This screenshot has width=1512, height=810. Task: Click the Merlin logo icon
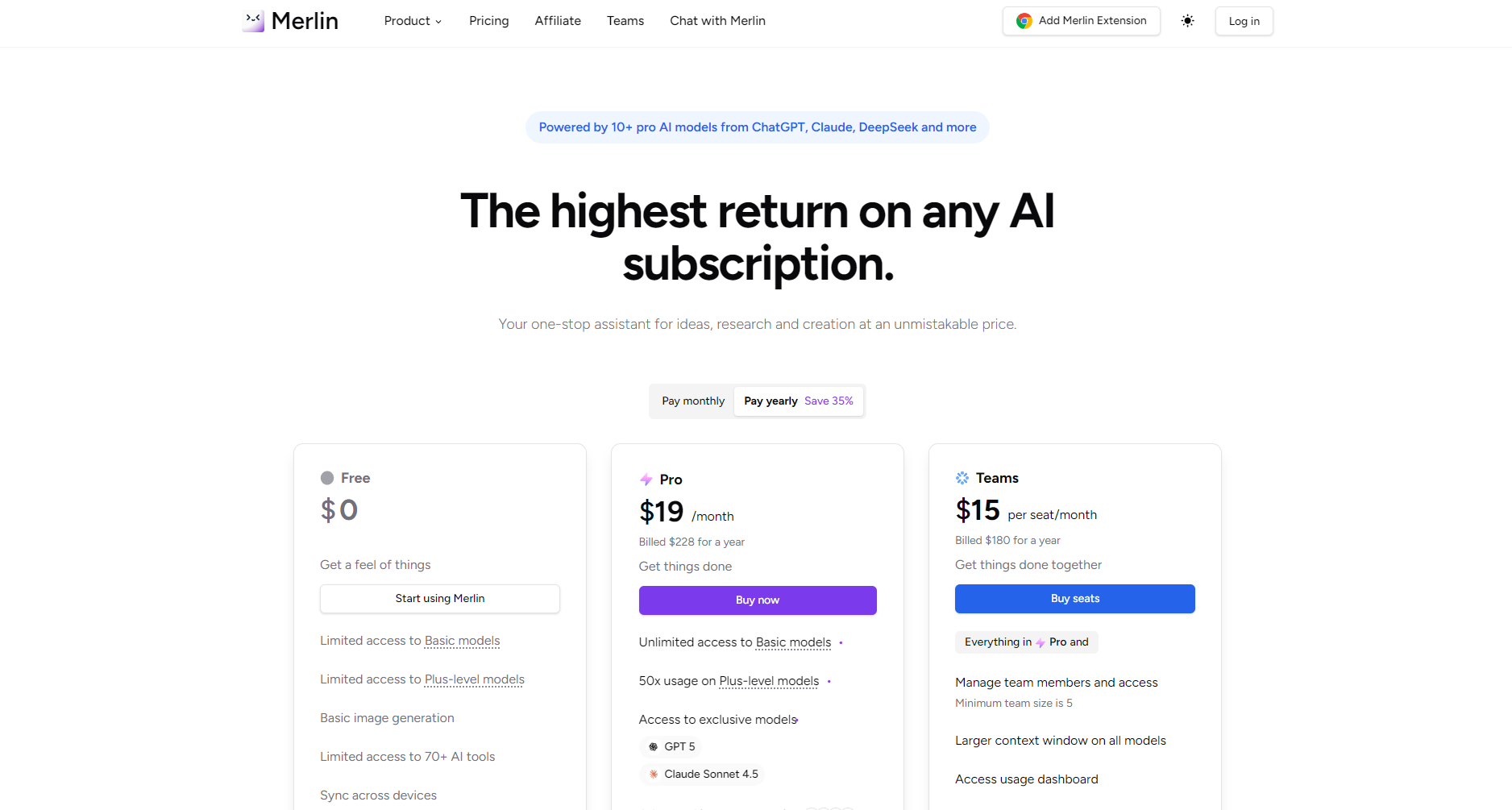tap(253, 21)
